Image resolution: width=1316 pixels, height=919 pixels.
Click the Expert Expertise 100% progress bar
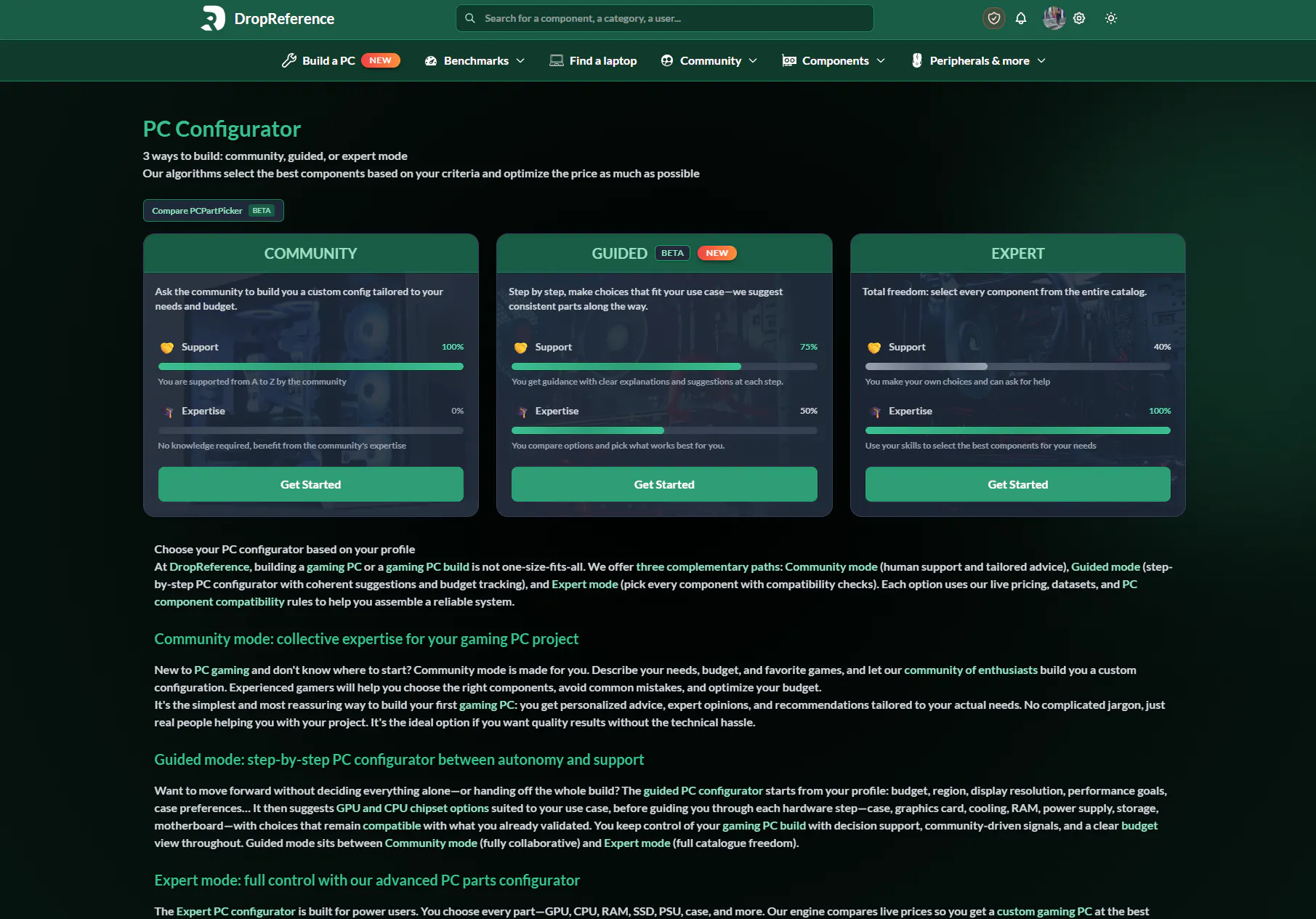click(x=1018, y=430)
